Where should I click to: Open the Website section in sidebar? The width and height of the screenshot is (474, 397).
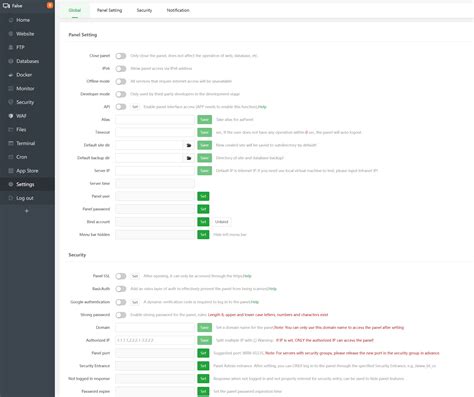click(x=27, y=34)
